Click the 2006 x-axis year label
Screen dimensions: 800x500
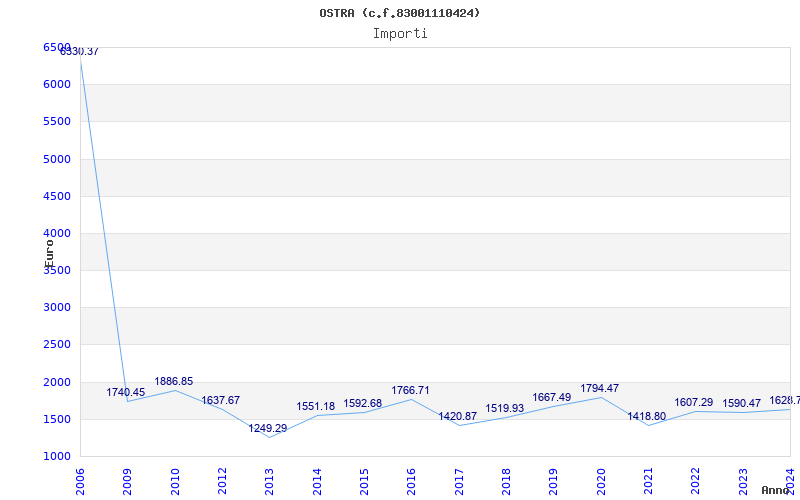click(81, 481)
